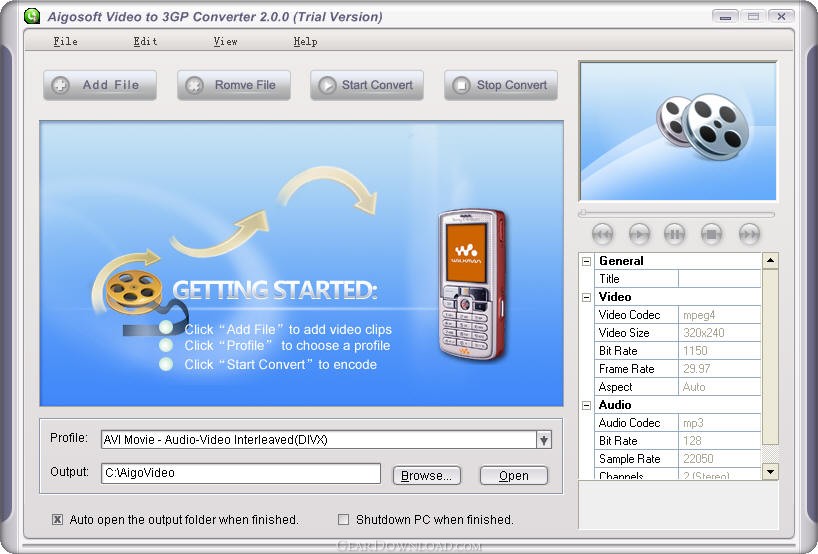Start Convert button click
Screen dimensions: 818x554
tap(367, 85)
